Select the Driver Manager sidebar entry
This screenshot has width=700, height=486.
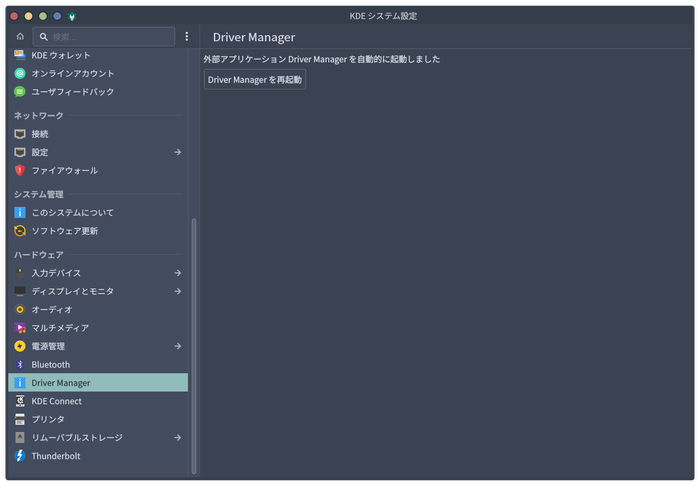coord(98,382)
